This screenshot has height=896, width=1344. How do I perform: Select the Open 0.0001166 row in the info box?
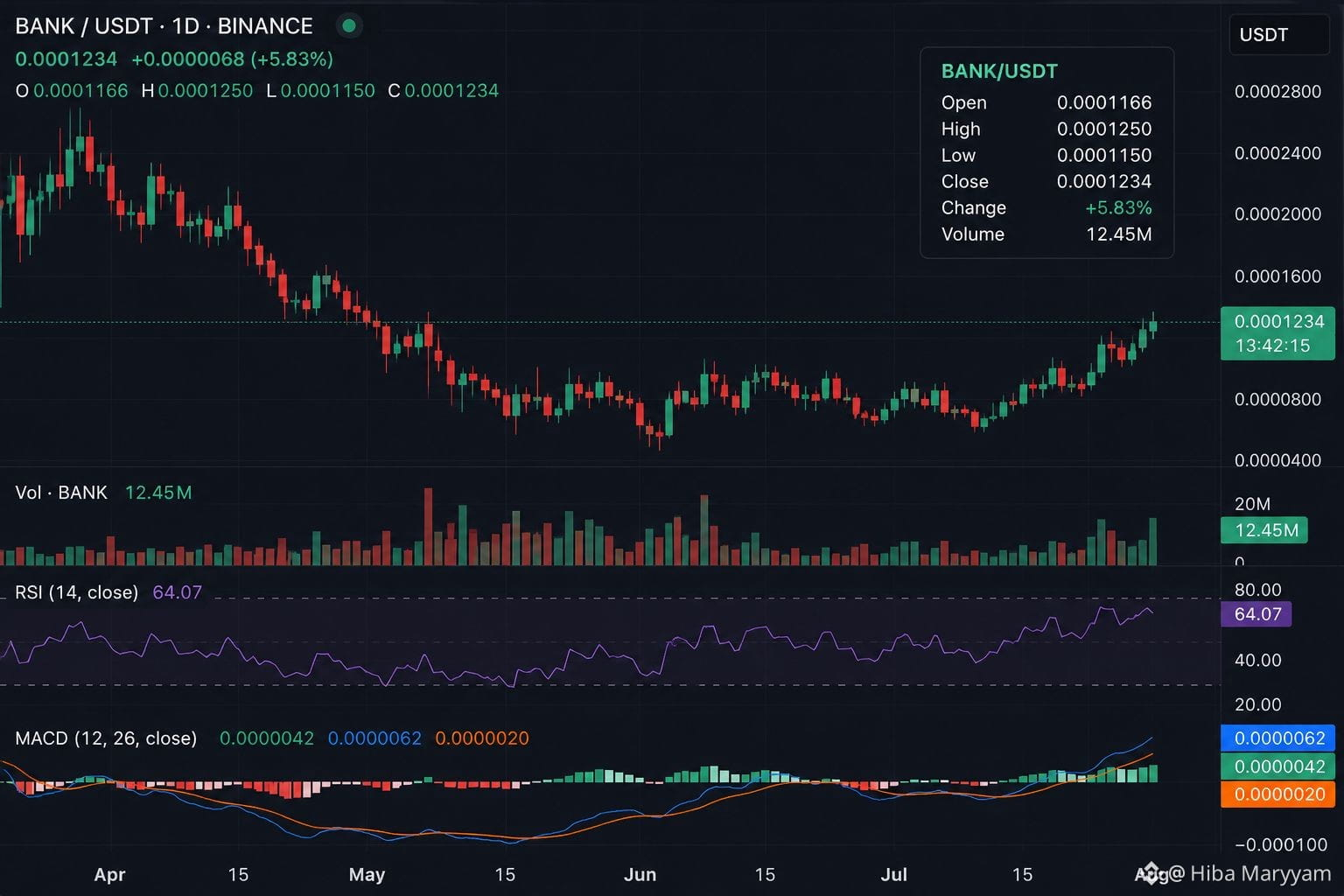point(1046,102)
